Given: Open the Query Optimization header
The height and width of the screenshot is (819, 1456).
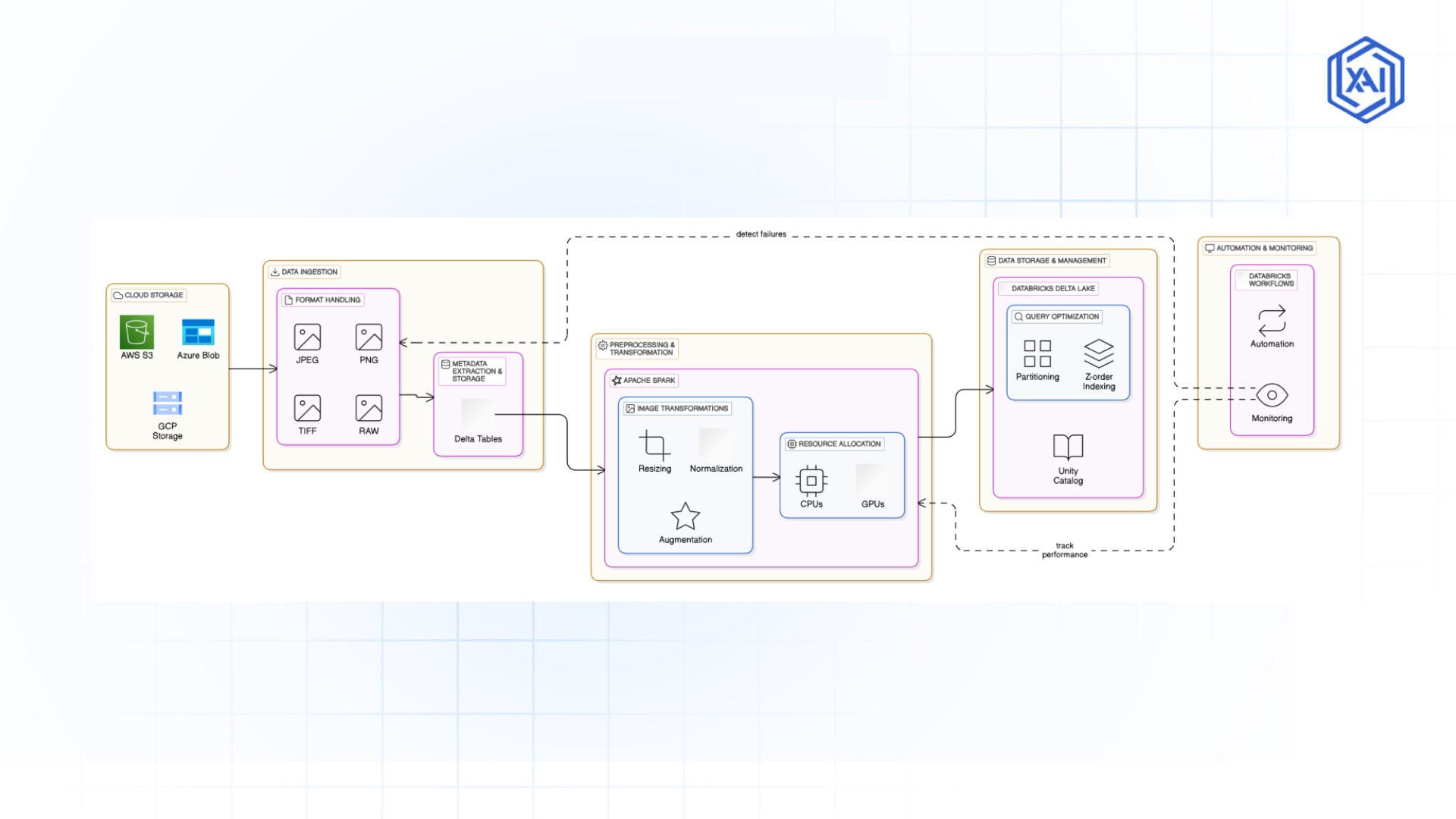Looking at the screenshot, I should click(x=1057, y=316).
